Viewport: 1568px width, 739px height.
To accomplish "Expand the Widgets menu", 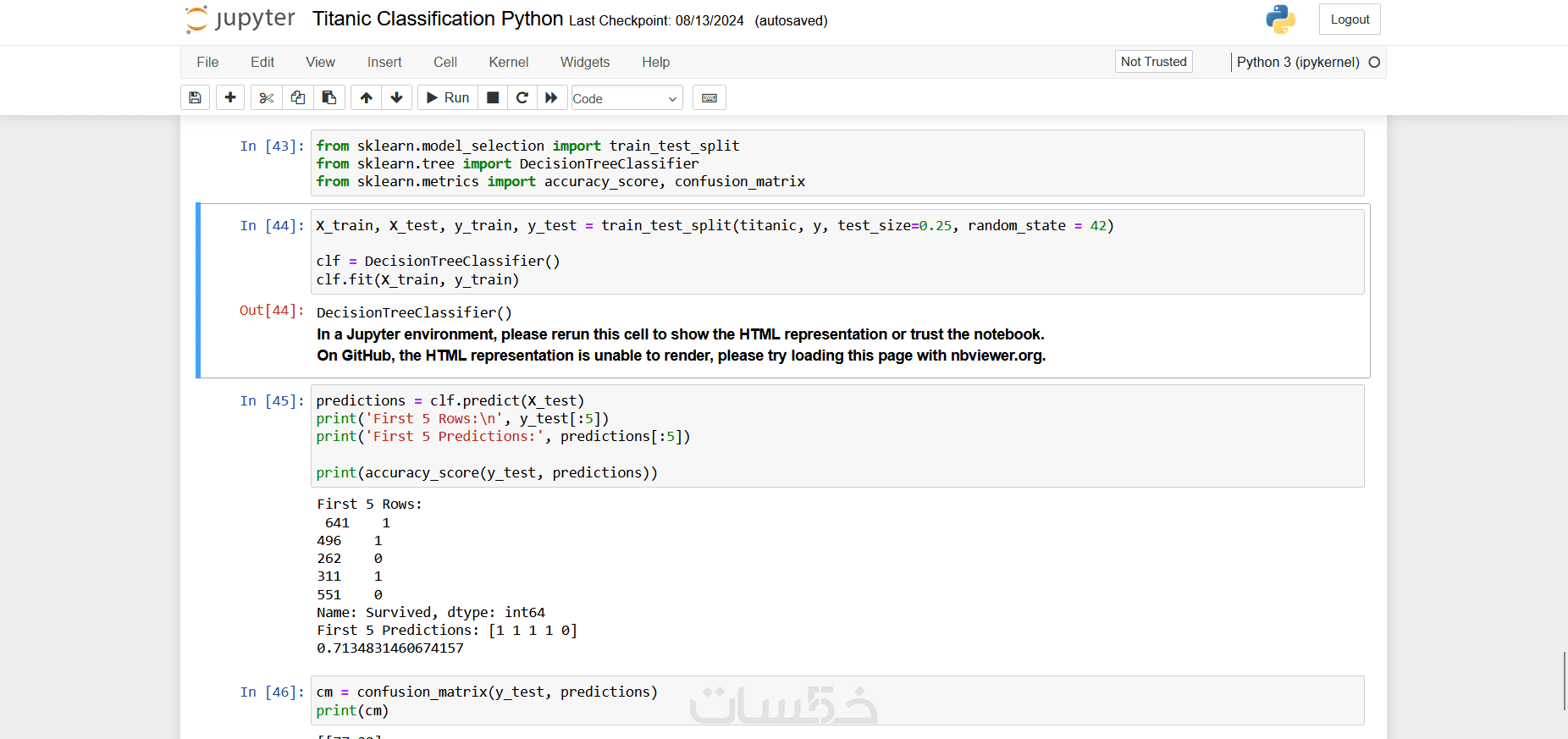I will pos(585,62).
